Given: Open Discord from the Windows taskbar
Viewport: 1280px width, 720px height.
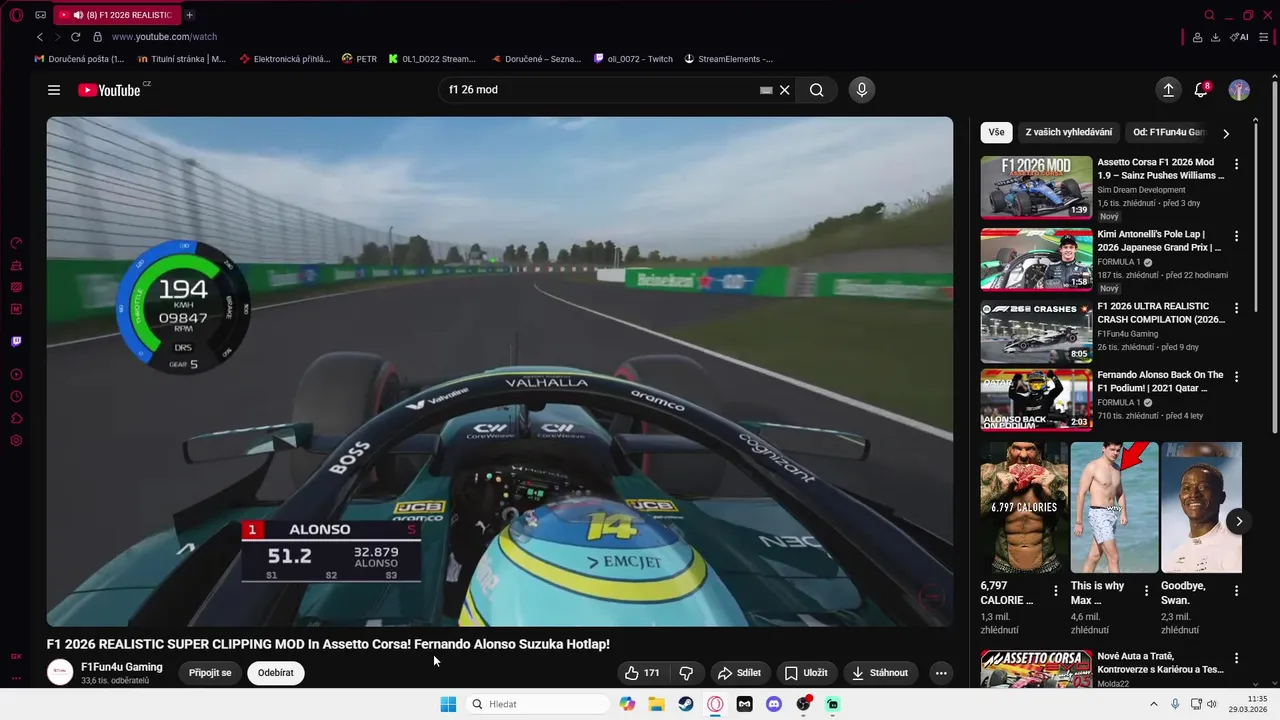Looking at the screenshot, I should click(773, 704).
